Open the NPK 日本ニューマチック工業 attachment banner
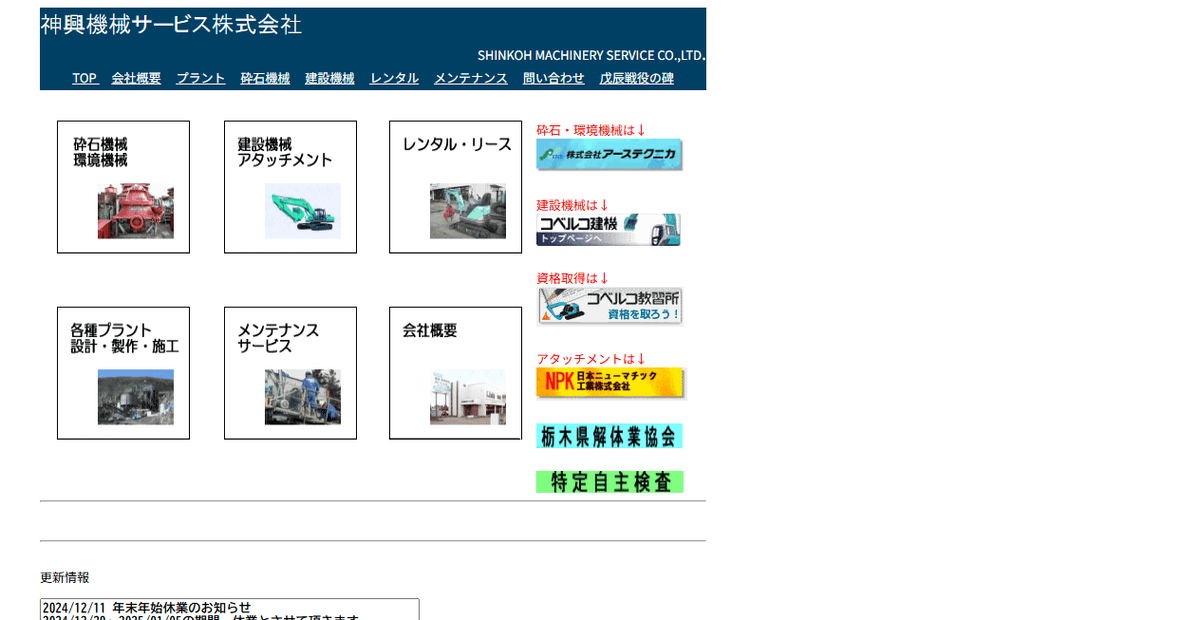The width and height of the screenshot is (1200, 620). [610, 382]
